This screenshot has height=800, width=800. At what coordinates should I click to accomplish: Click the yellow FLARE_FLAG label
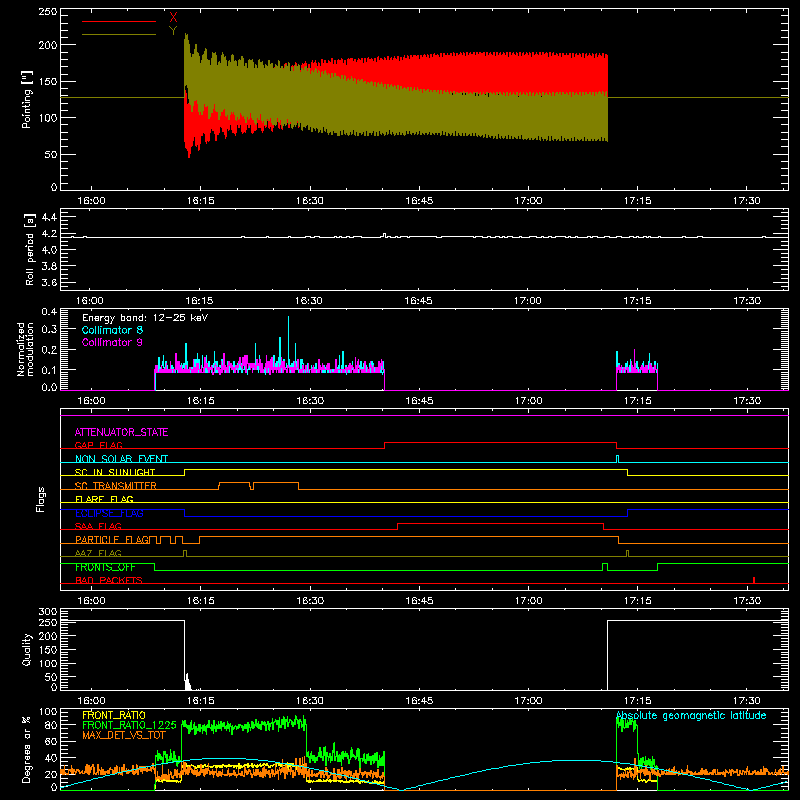tap(104, 499)
